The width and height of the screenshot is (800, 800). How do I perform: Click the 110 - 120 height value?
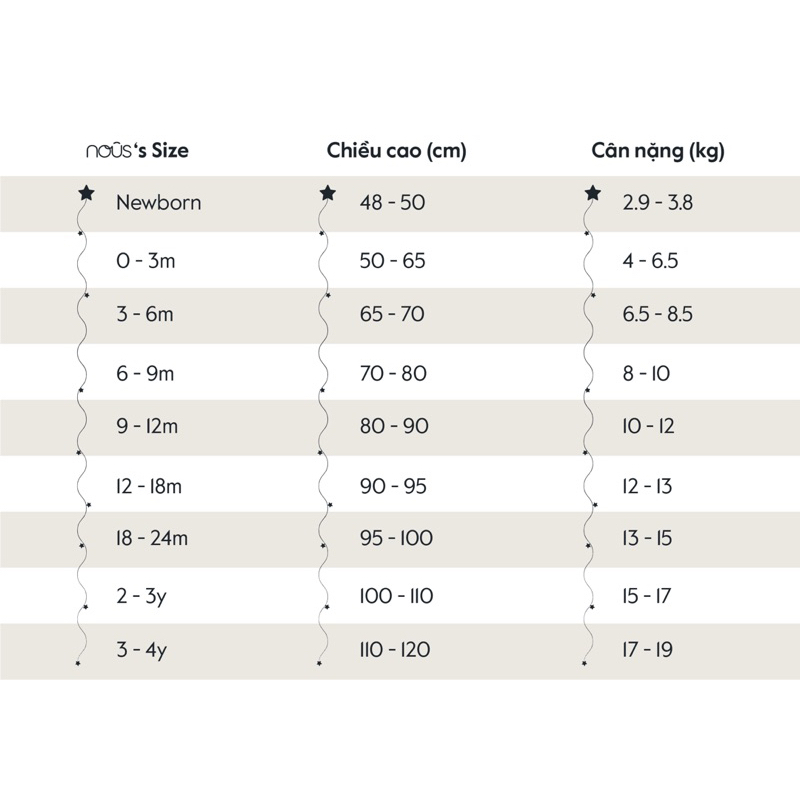pyautogui.click(x=395, y=650)
